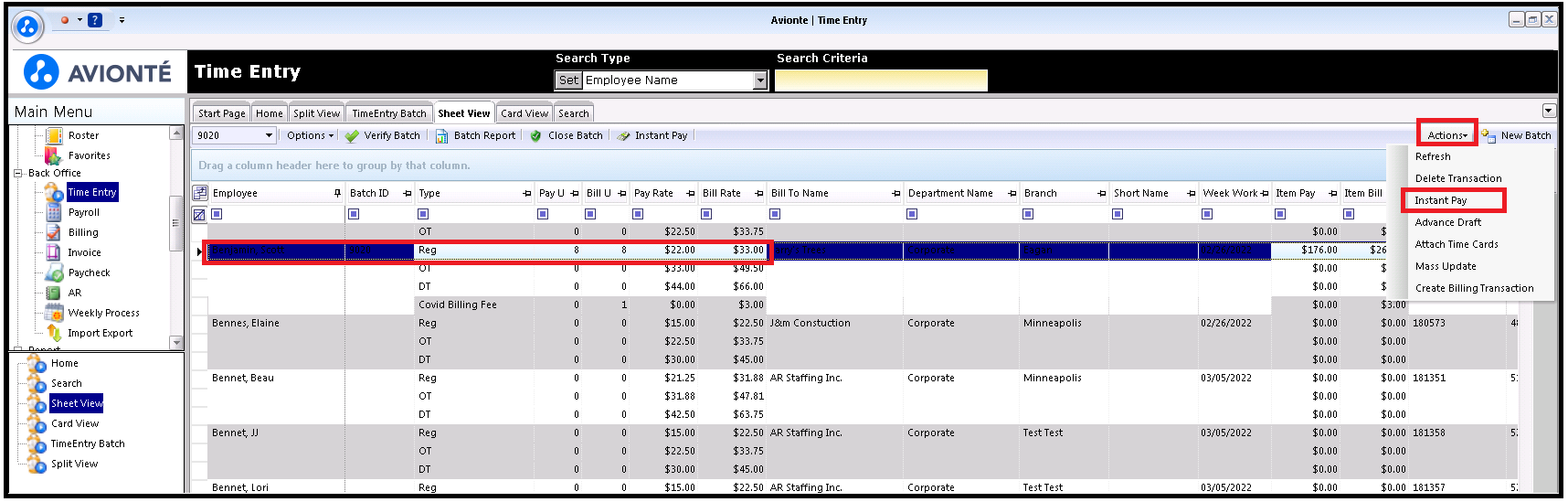1568x502 pixels.
Task: Select the Bennes, Elaine employee cell
Action: tap(276, 323)
